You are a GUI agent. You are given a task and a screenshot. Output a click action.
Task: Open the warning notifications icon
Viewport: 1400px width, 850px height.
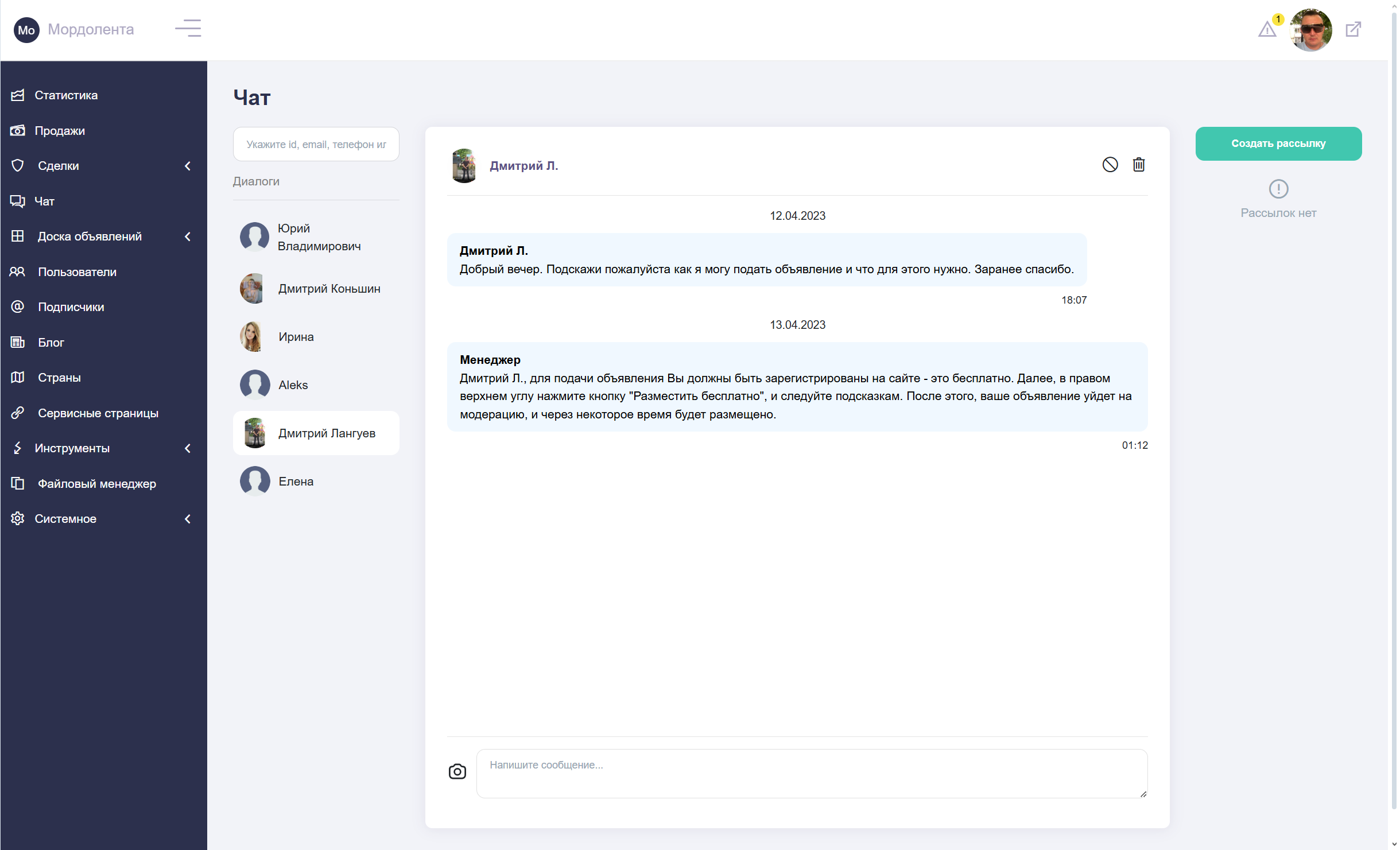click(x=1267, y=29)
